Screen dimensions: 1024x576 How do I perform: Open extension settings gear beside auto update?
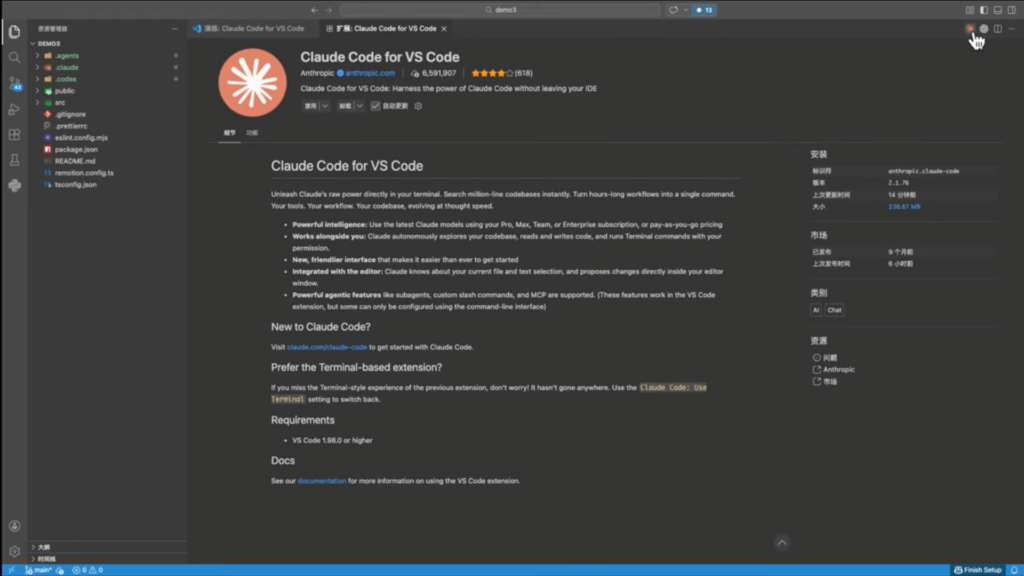[418, 106]
